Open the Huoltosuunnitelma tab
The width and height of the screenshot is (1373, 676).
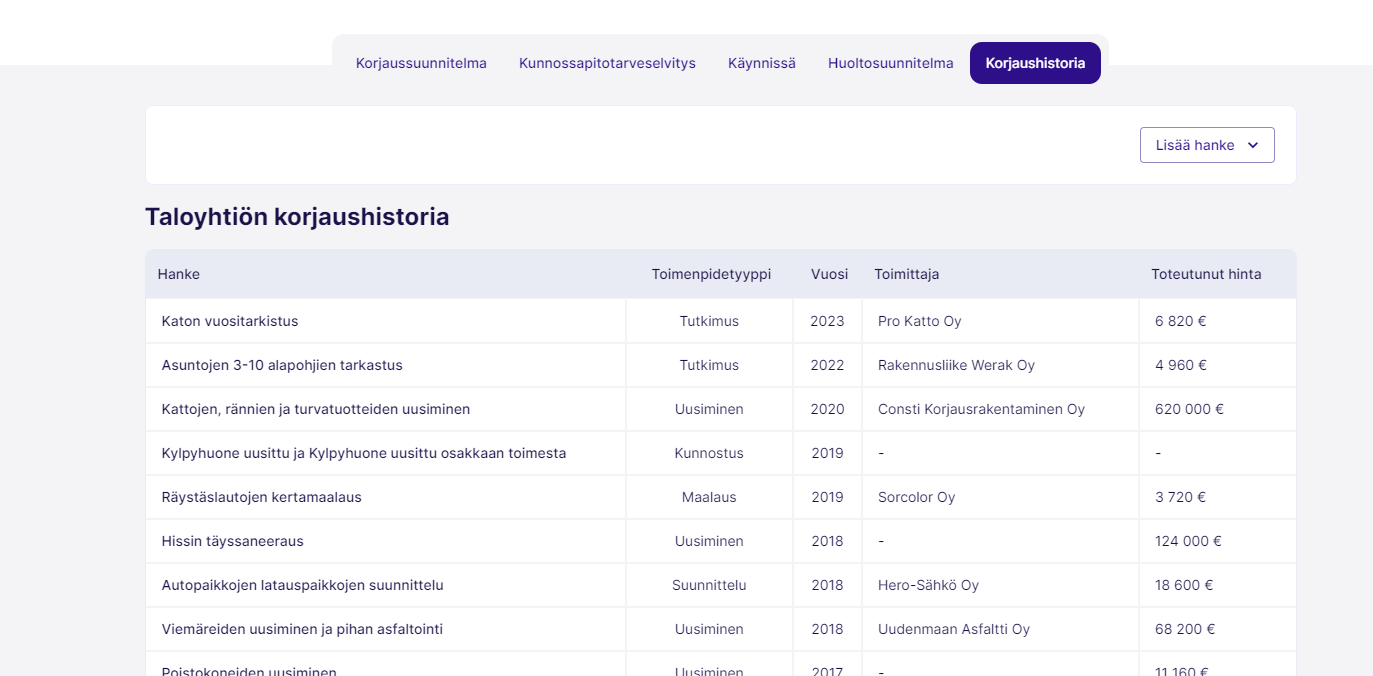tap(890, 63)
